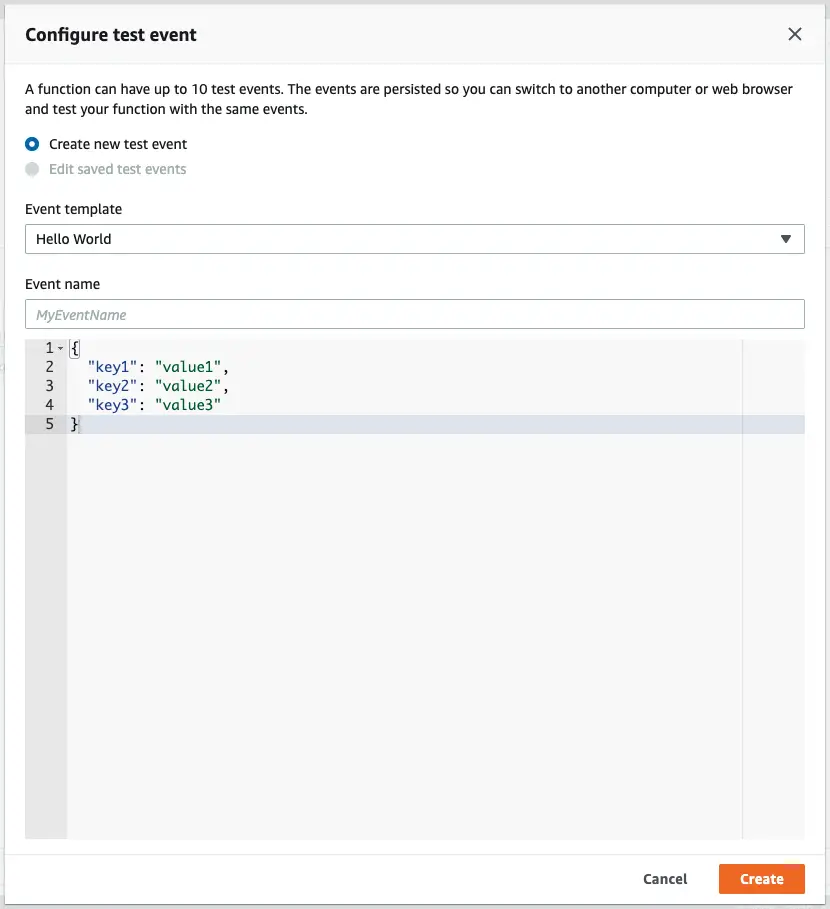Close the Configure test event dialog
Screen dimensions: 830x909
tap(795, 33)
